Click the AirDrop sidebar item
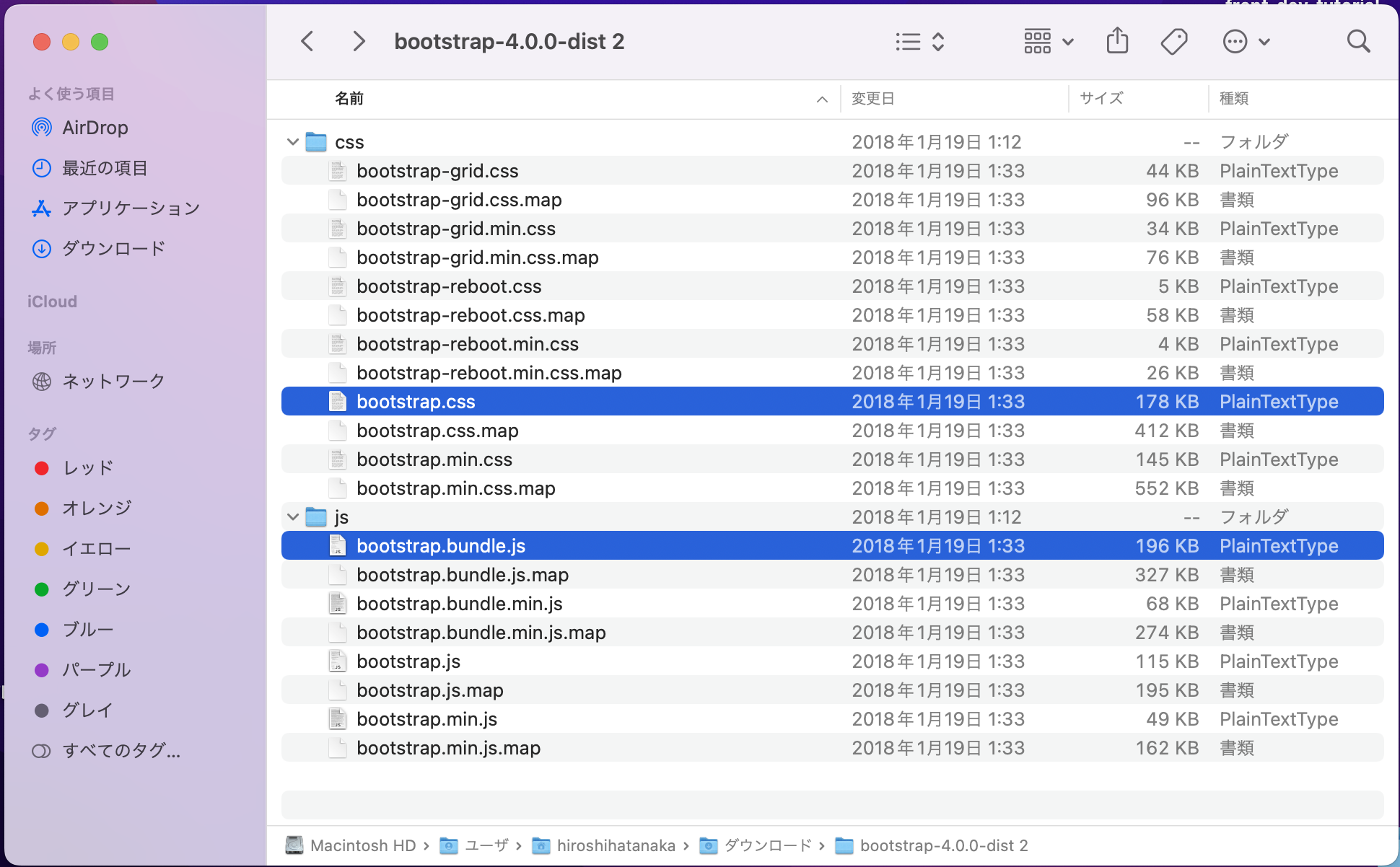This screenshot has width=1400, height=867. (x=95, y=127)
